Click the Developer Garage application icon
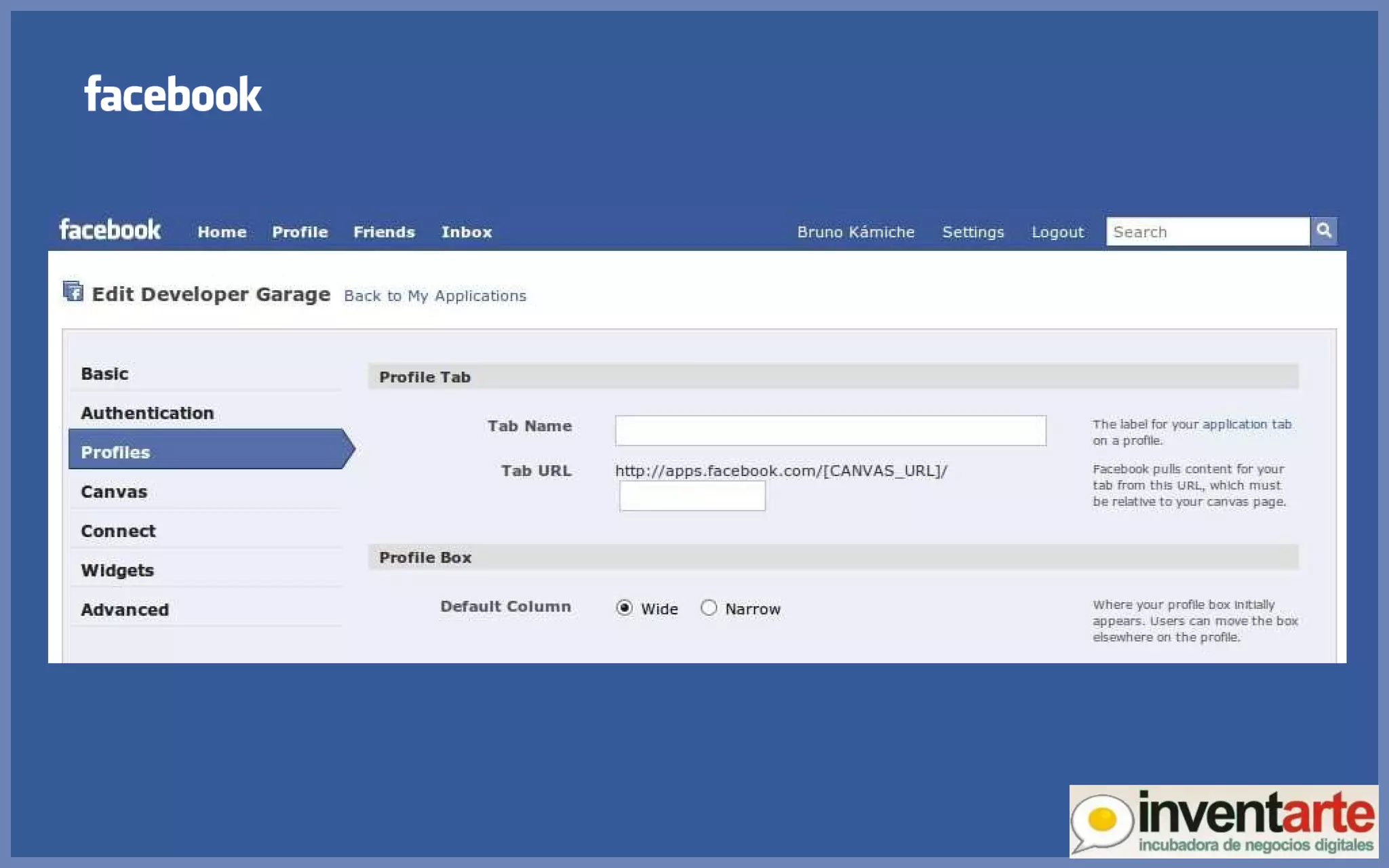This screenshot has width=1389, height=868. pyautogui.click(x=73, y=292)
